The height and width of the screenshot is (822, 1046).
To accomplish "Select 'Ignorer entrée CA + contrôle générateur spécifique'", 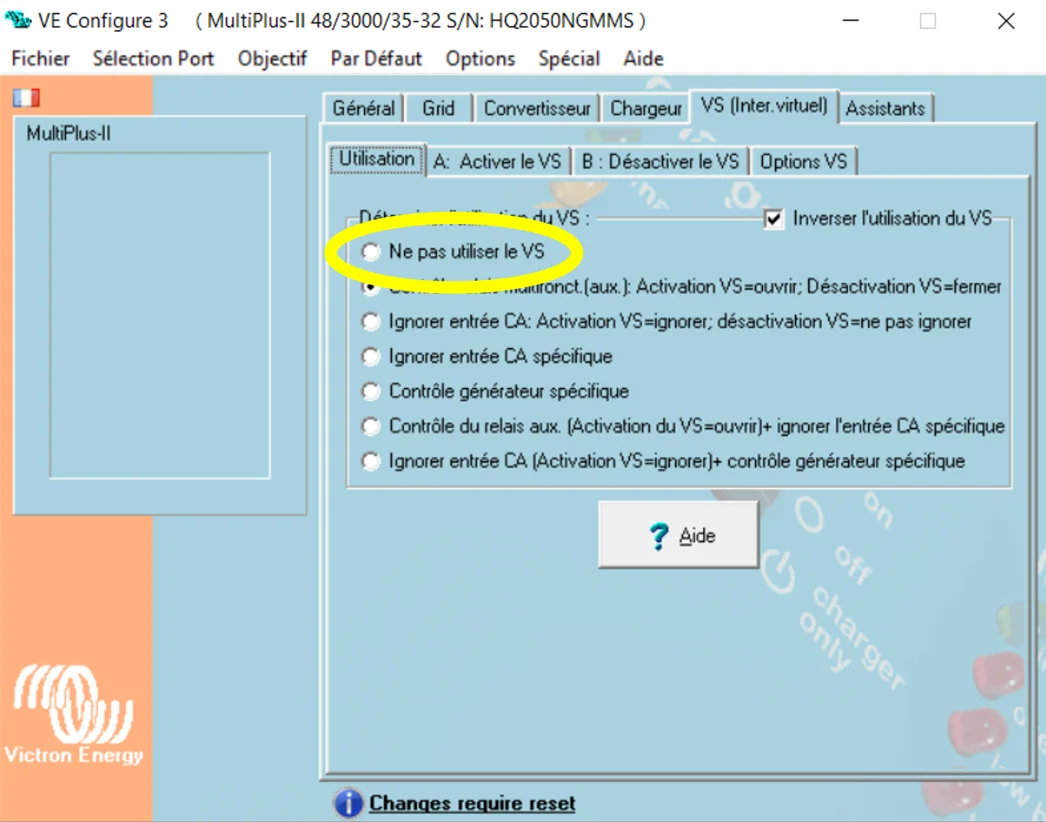I will tap(370, 461).
